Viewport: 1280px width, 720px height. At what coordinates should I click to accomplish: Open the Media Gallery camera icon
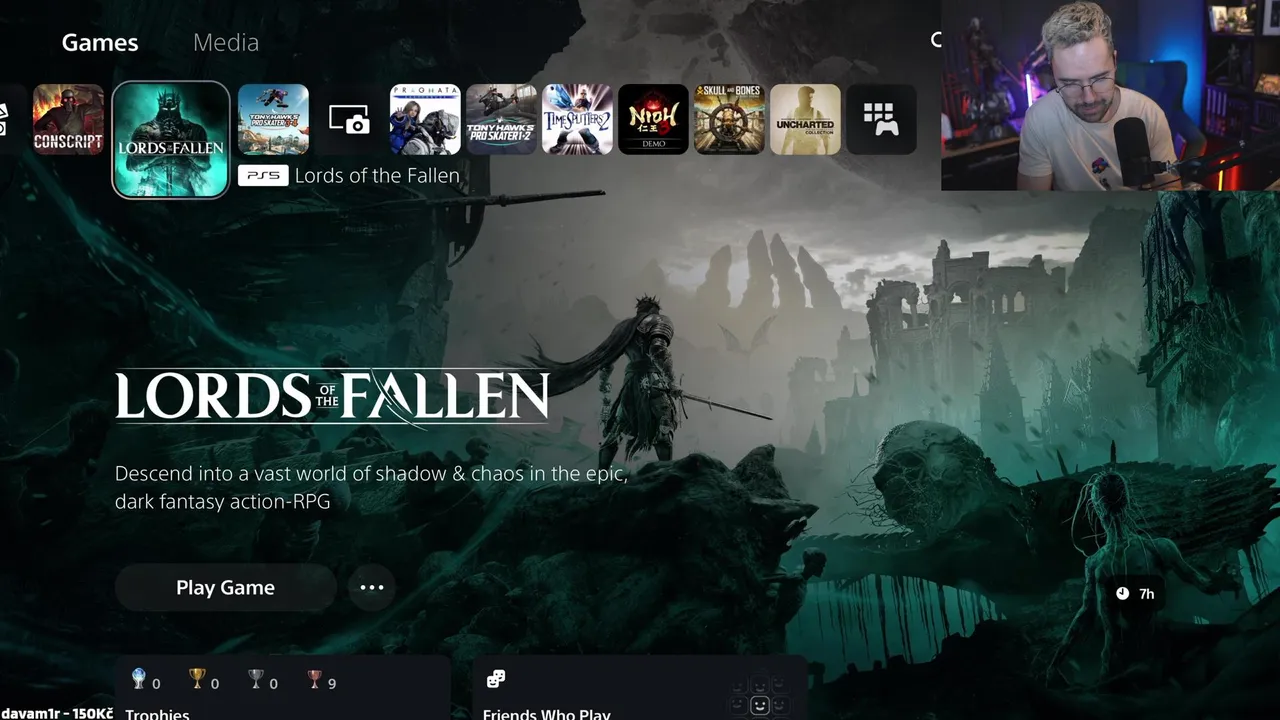click(x=349, y=120)
